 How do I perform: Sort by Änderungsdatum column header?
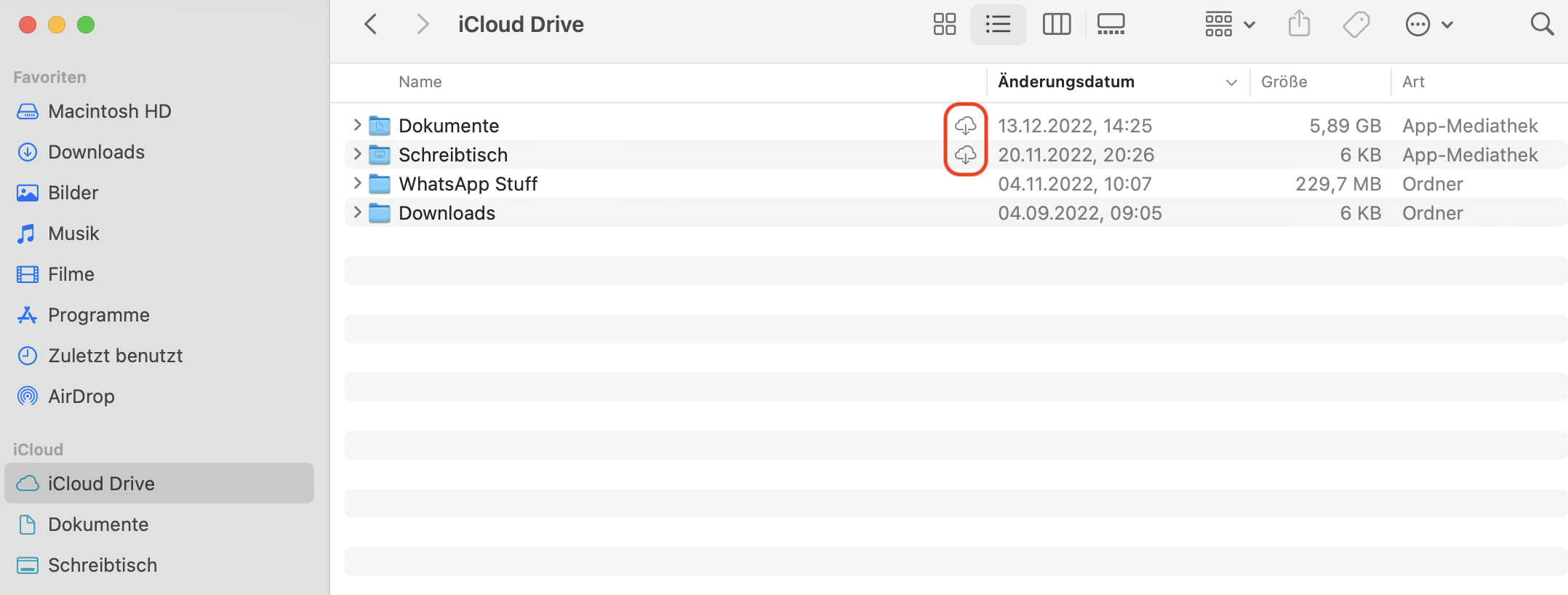(x=1065, y=81)
